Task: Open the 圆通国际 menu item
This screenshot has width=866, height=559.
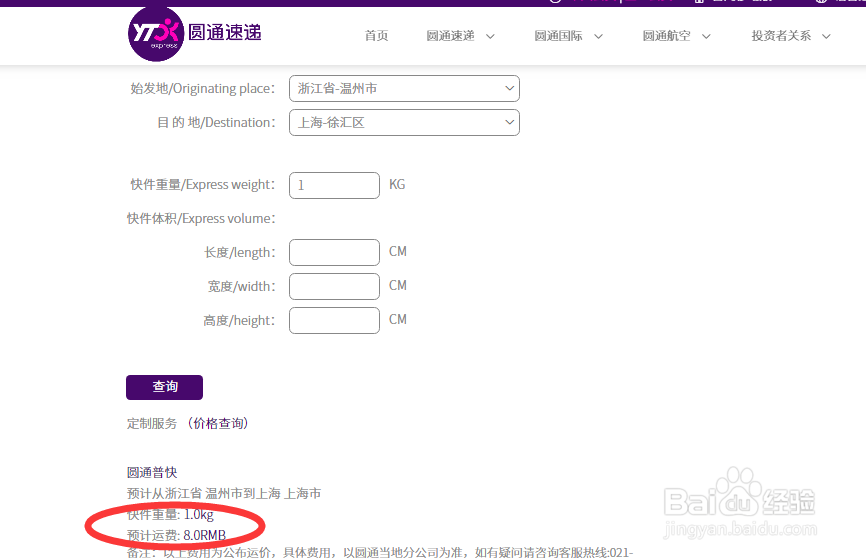Action: 558,36
